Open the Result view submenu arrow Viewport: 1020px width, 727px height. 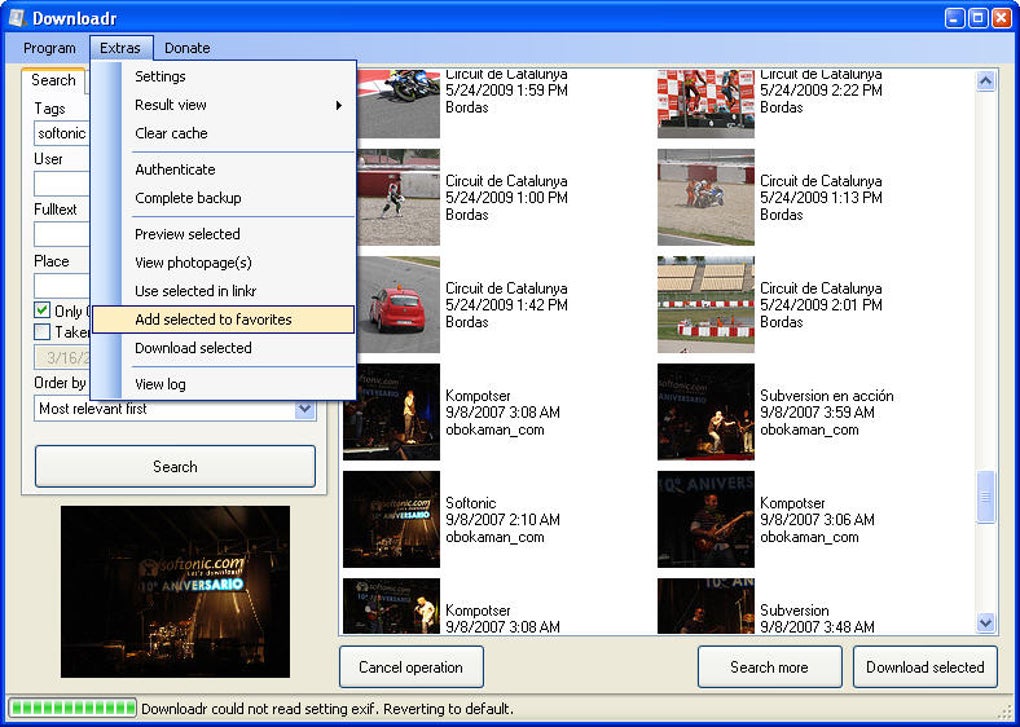(x=338, y=105)
